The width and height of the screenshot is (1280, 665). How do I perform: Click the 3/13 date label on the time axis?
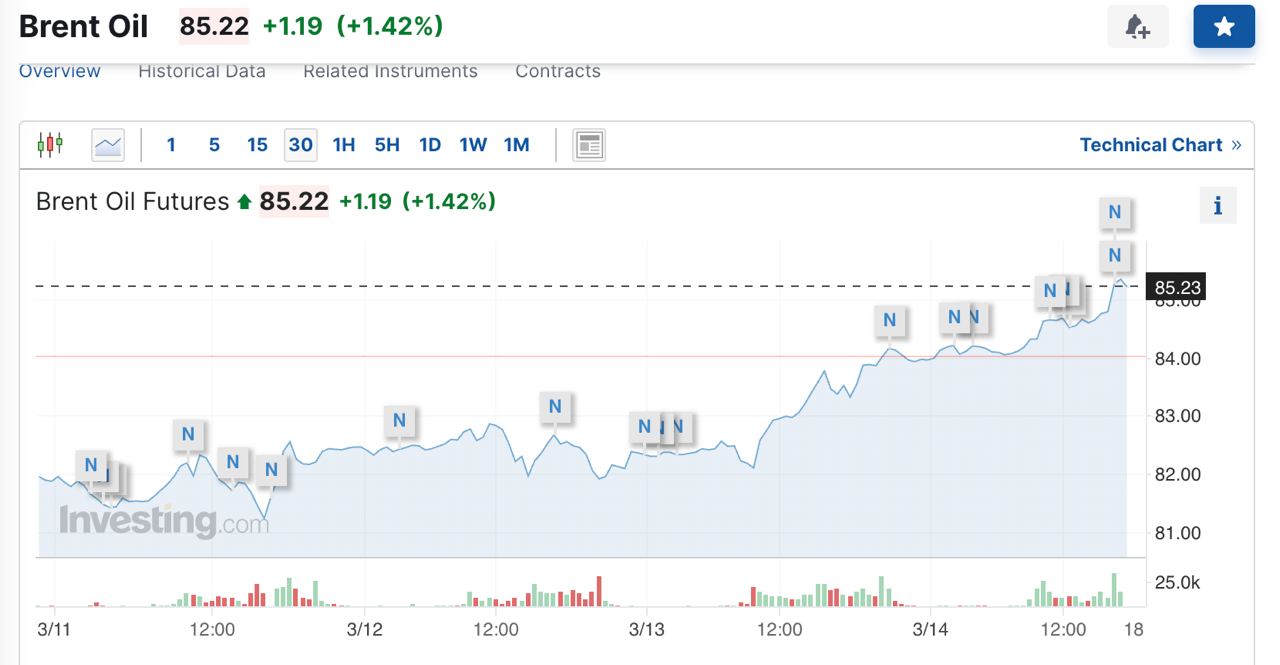click(x=647, y=630)
